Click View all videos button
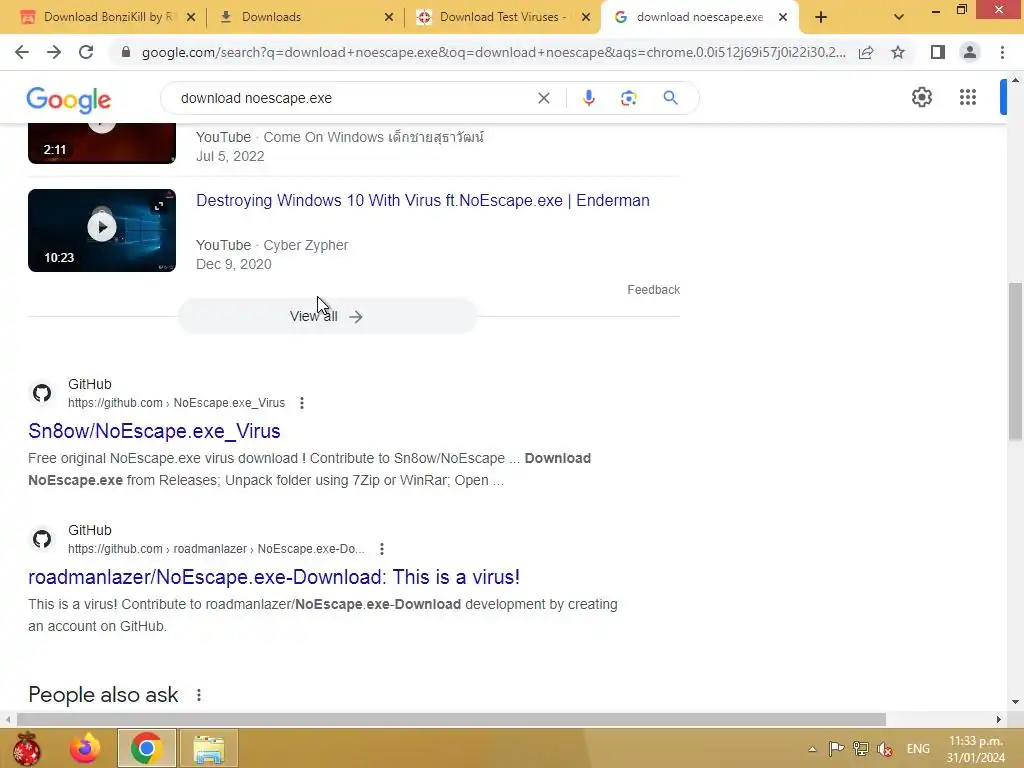This screenshot has width=1024, height=768. [x=327, y=316]
